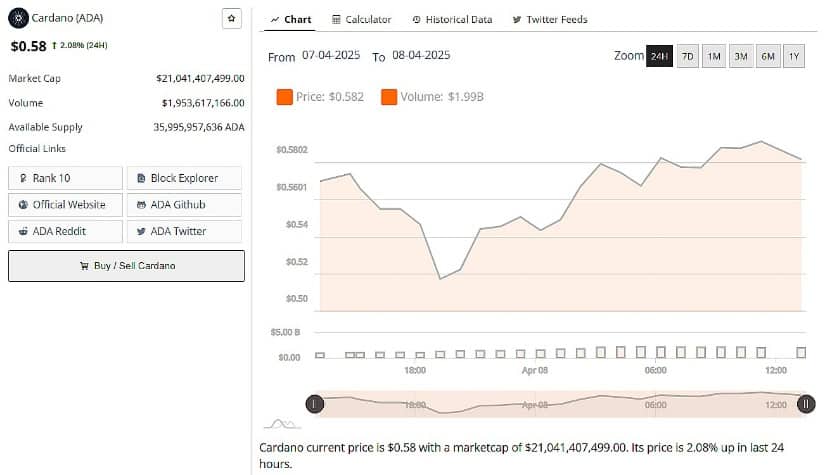Select the 3M zoom range
The image size is (825, 475).
point(741,56)
